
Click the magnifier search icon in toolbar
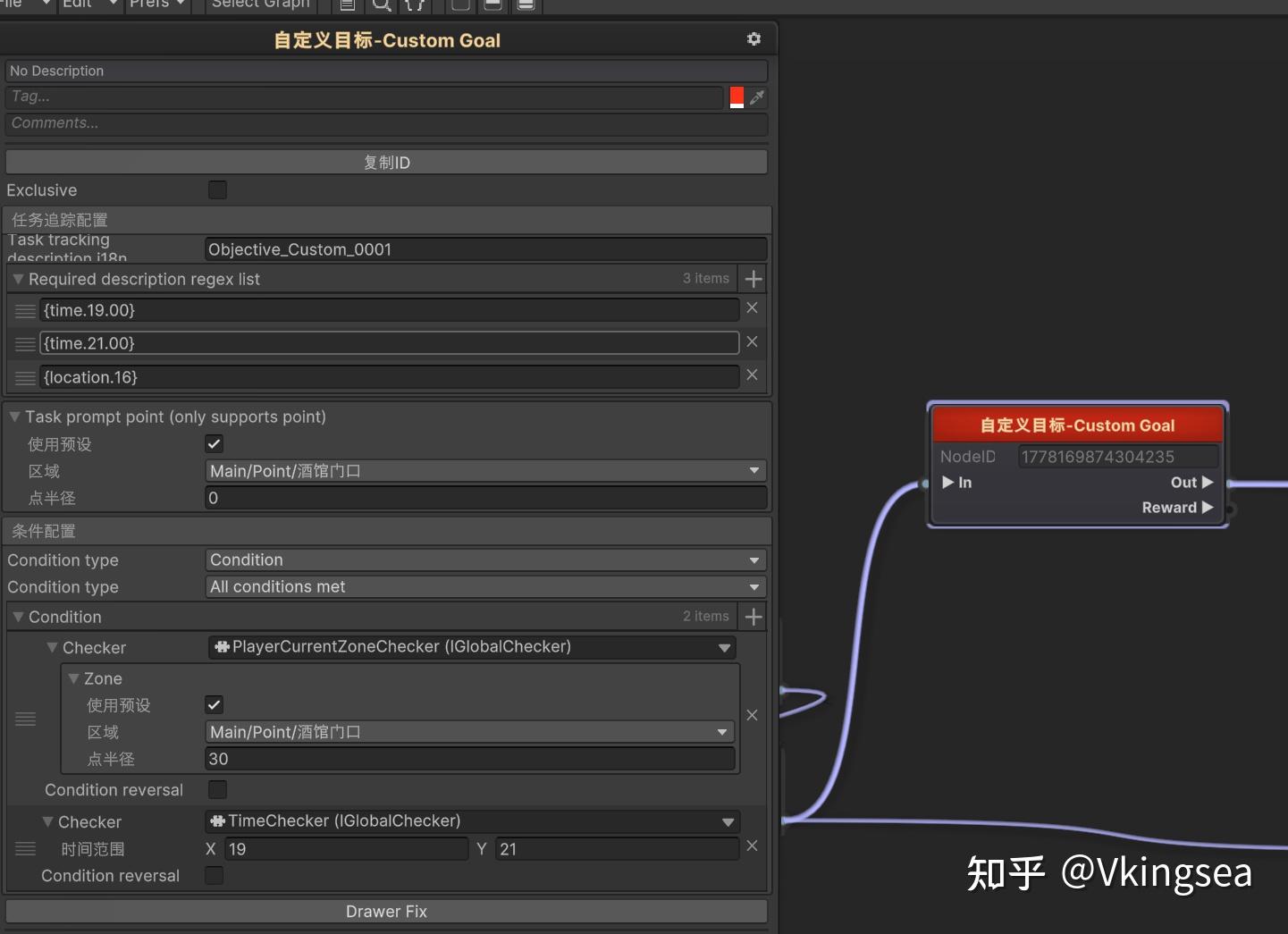(x=382, y=4)
